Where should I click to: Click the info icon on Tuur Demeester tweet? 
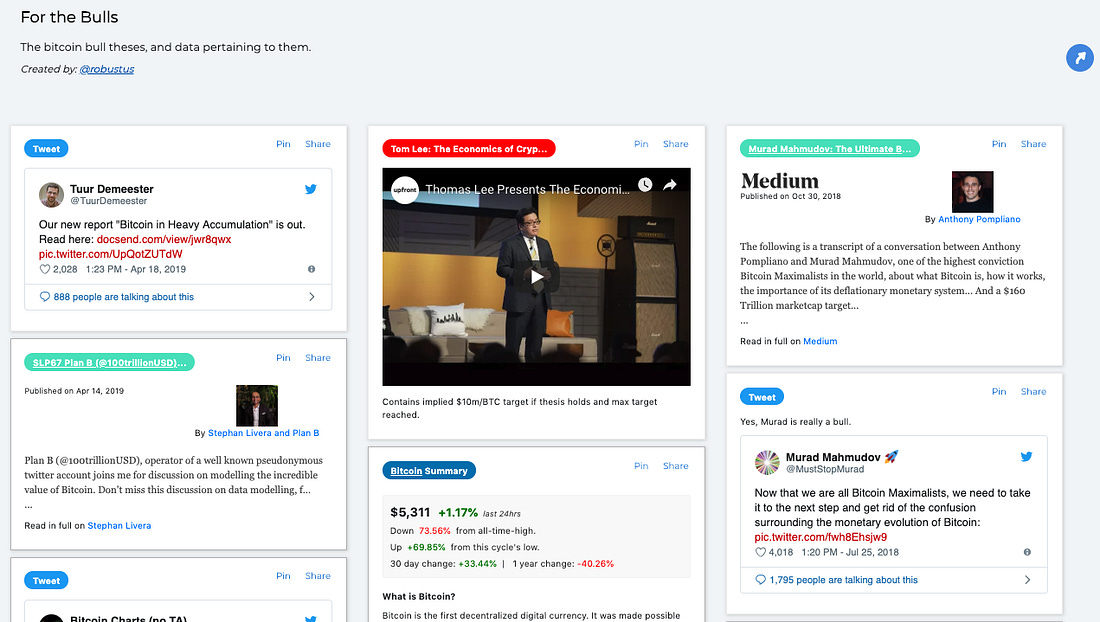[x=311, y=269]
